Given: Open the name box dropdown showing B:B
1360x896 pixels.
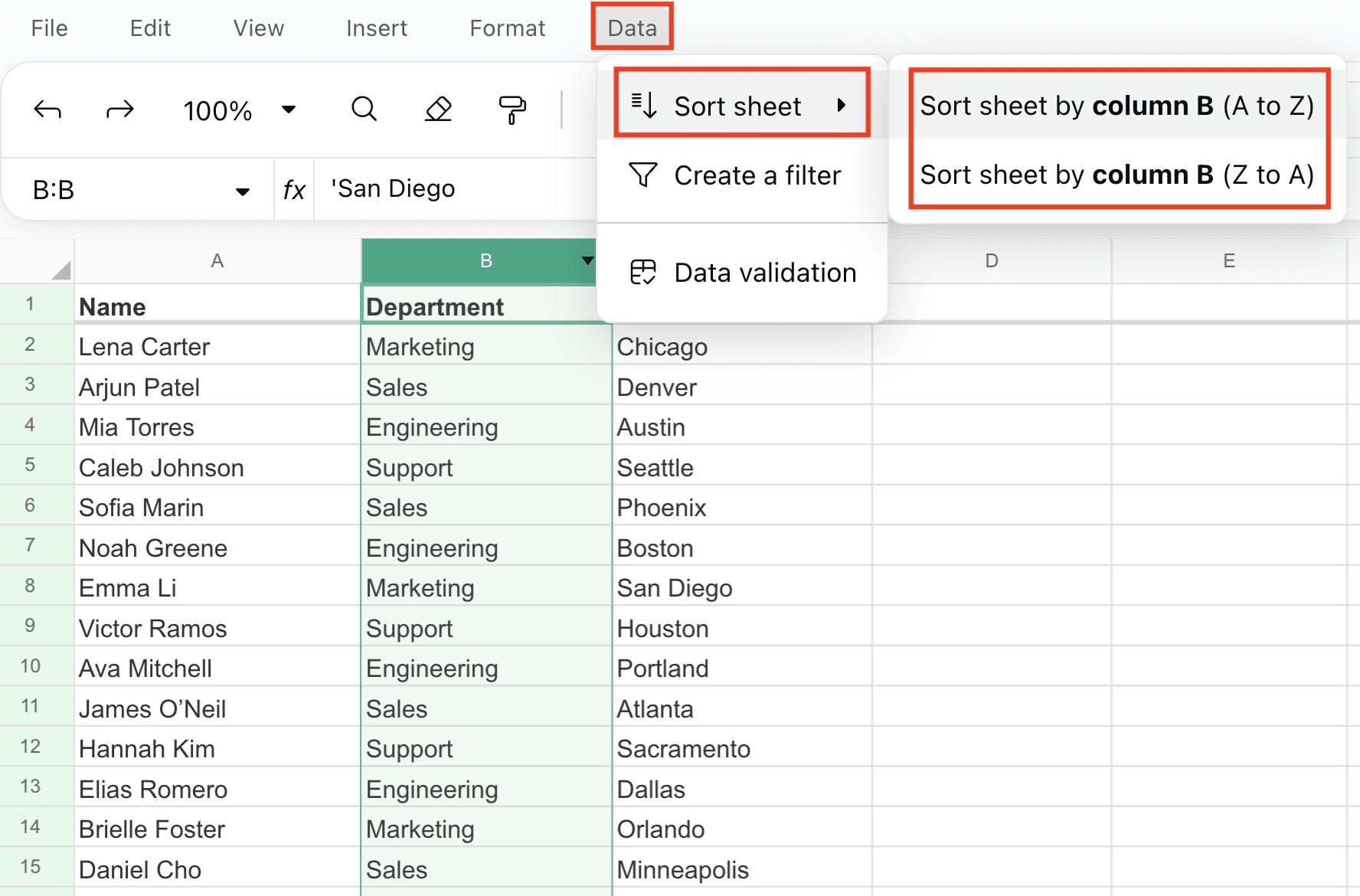Looking at the screenshot, I should 243,190.
